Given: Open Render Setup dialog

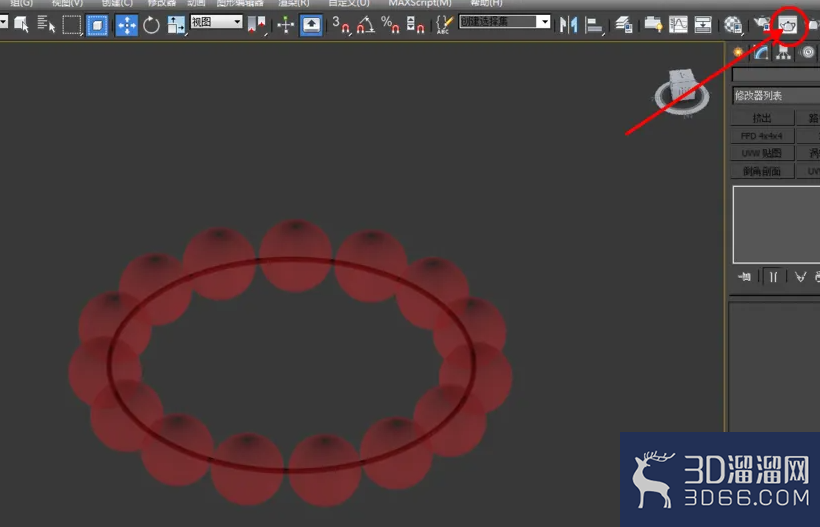Looking at the screenshot, I should (x=762, y=25).
